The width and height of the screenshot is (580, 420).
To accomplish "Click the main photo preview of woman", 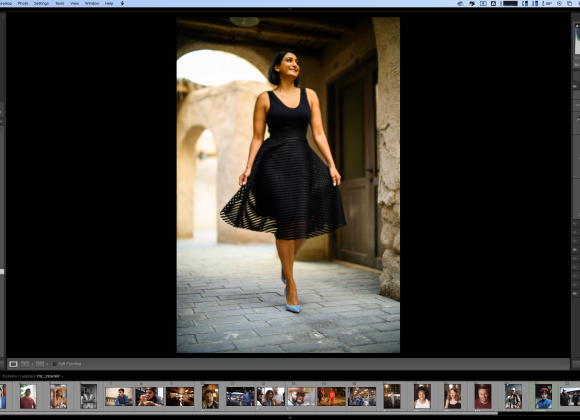I will (288, 185).
